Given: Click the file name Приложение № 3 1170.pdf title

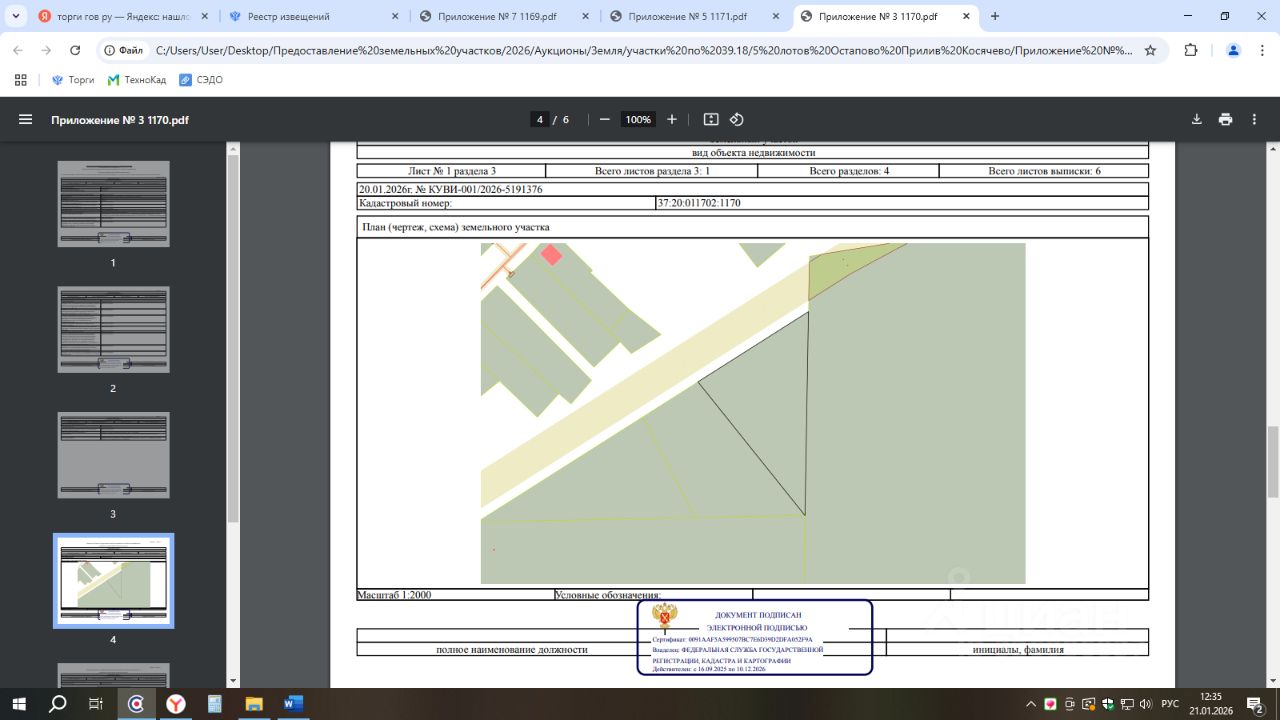Looking at the screenshot, I should [120, 120].
